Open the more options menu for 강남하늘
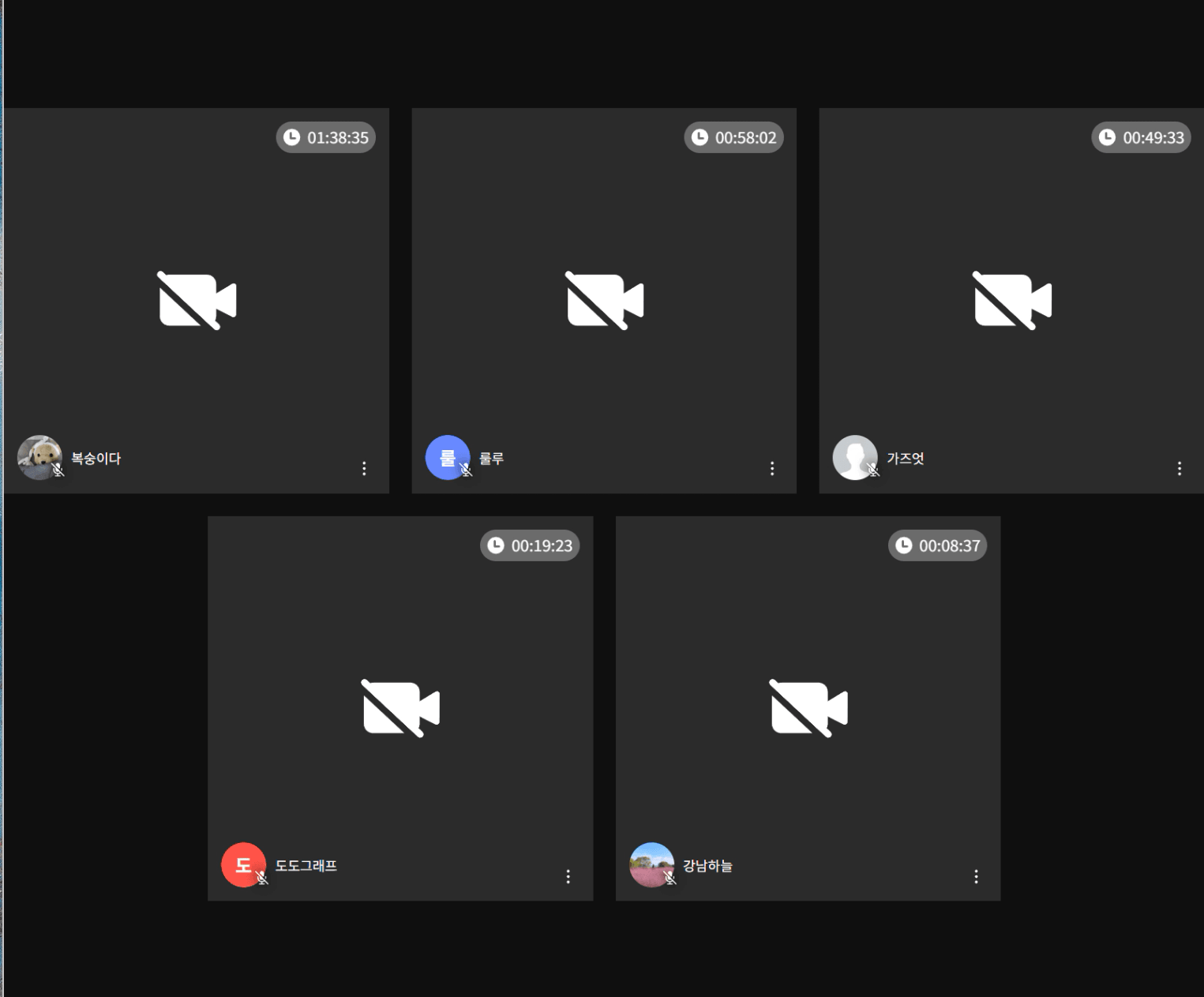The image size is (1204, 997). 977,876
